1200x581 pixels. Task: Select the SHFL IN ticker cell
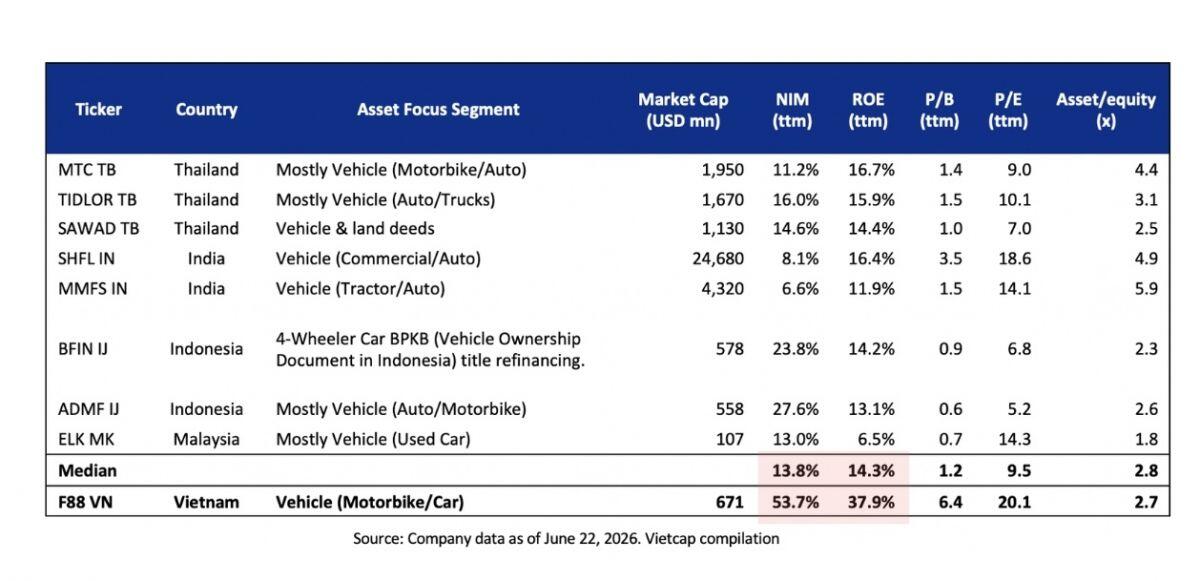pos(86,258)
